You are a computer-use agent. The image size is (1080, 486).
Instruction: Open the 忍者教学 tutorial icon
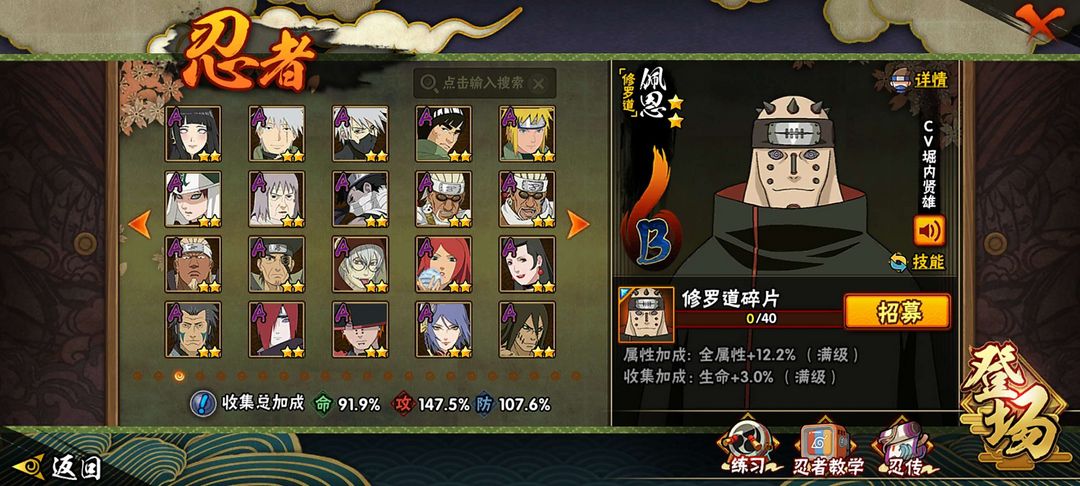827,448
